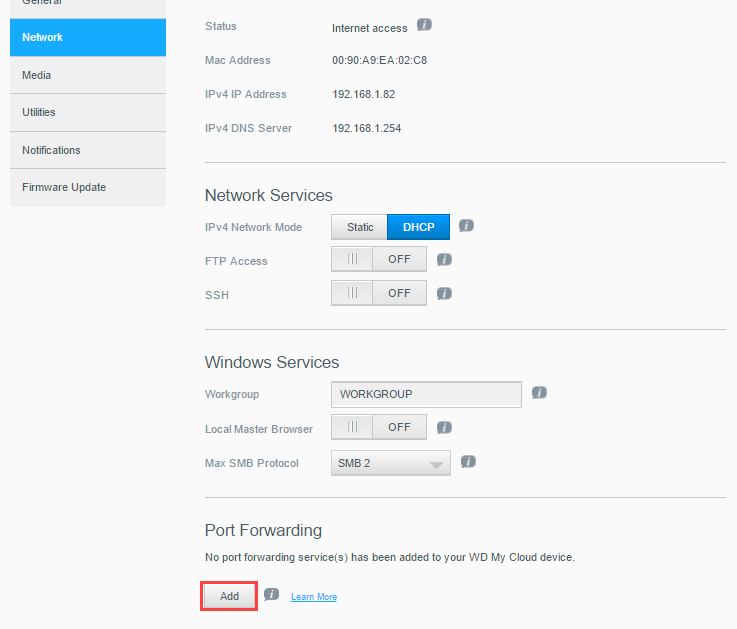The image size is (737, 629).
Task: Open the General settings tab
Action: 88,7
